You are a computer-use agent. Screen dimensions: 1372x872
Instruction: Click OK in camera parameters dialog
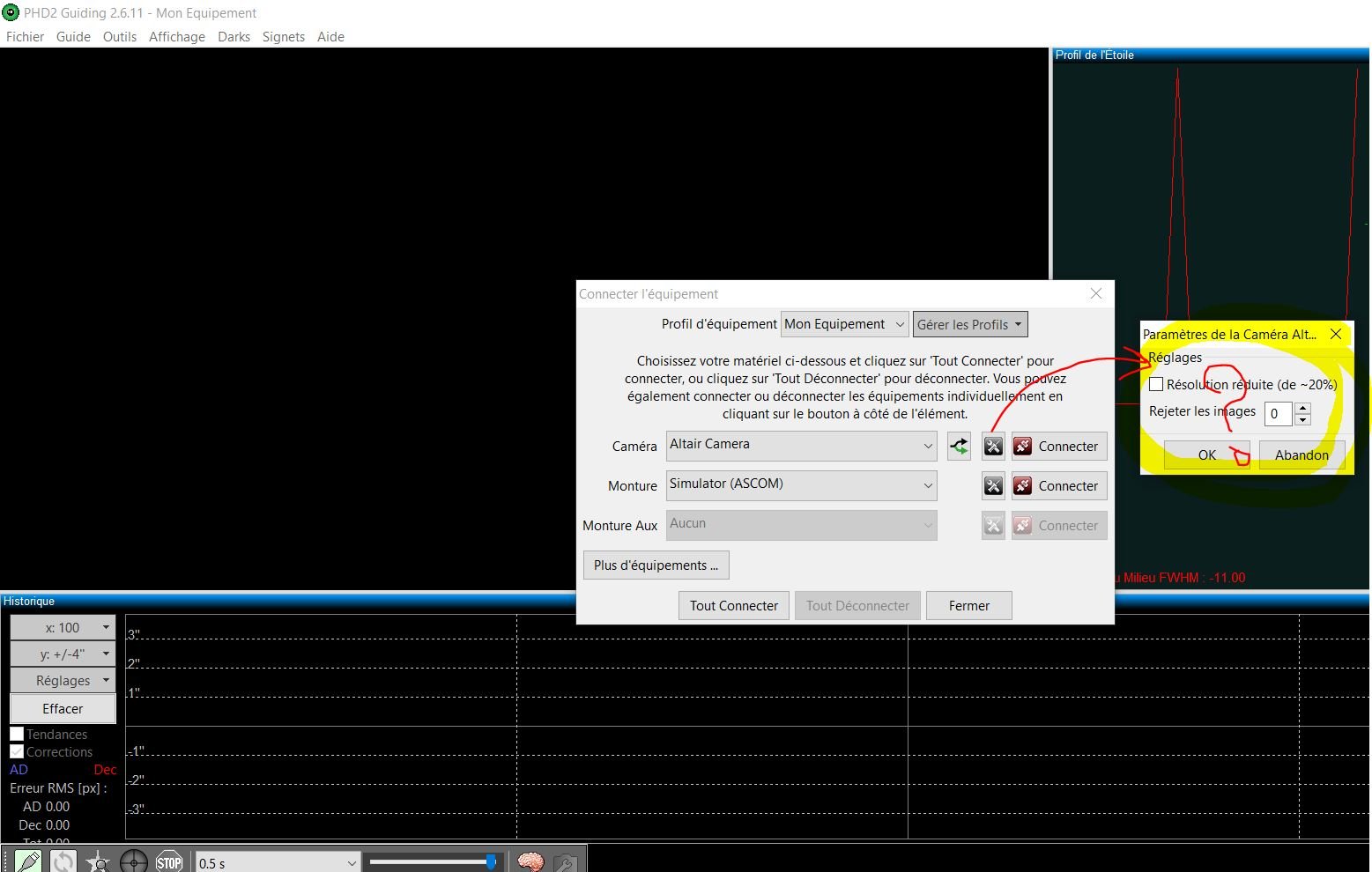(x=1206, y=454)
